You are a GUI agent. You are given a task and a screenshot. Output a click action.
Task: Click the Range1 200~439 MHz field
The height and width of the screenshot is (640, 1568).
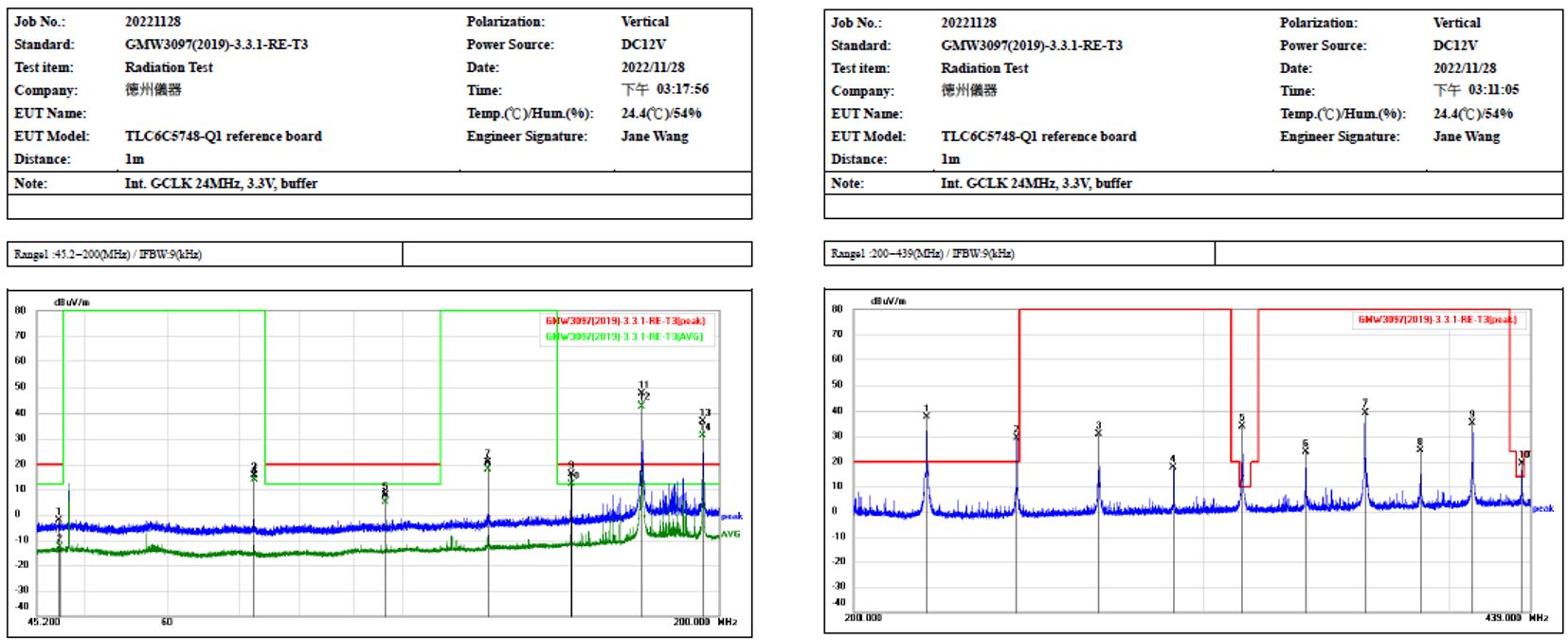(x=923, y=254)
